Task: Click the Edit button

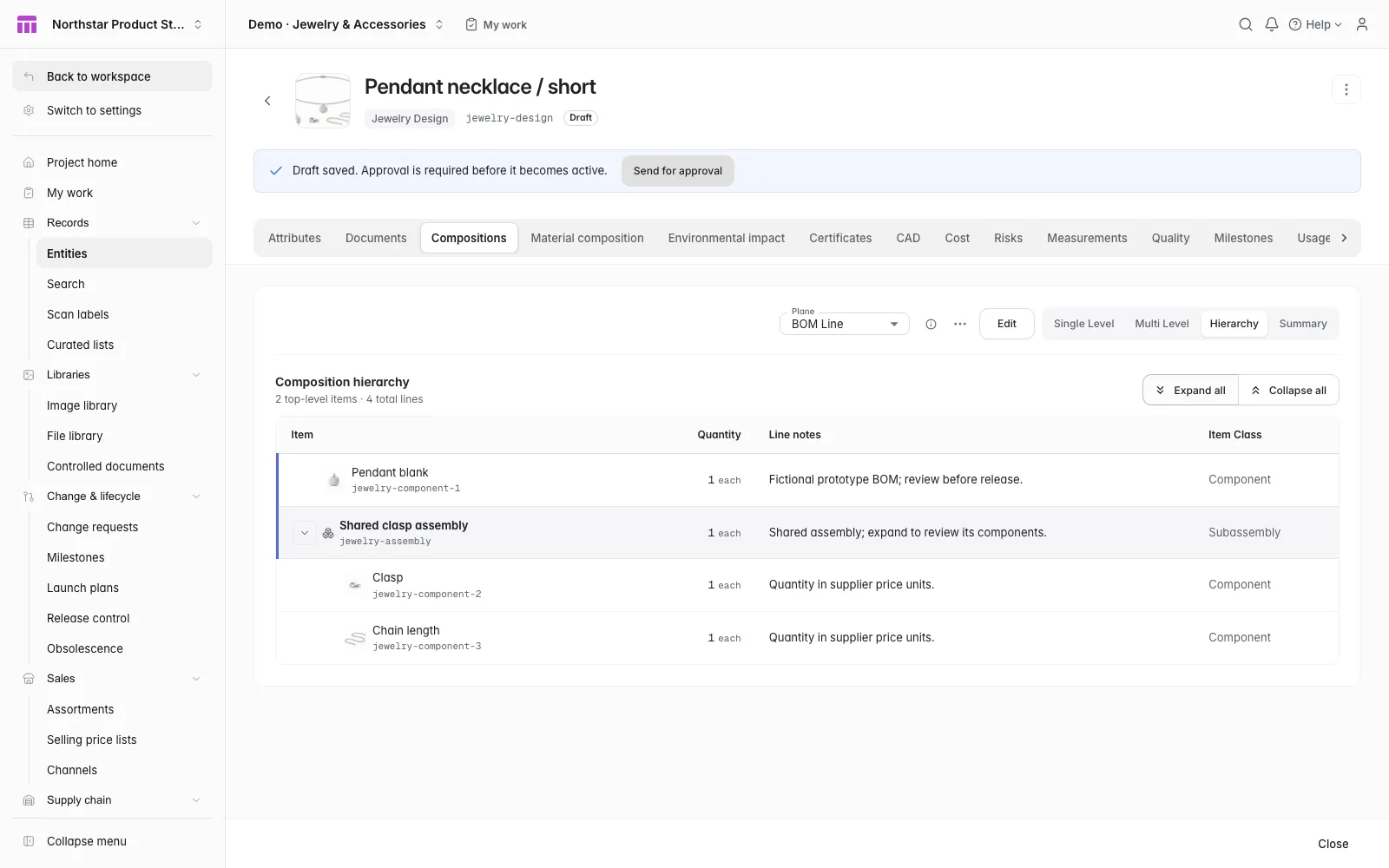Action: point(1007,324)
